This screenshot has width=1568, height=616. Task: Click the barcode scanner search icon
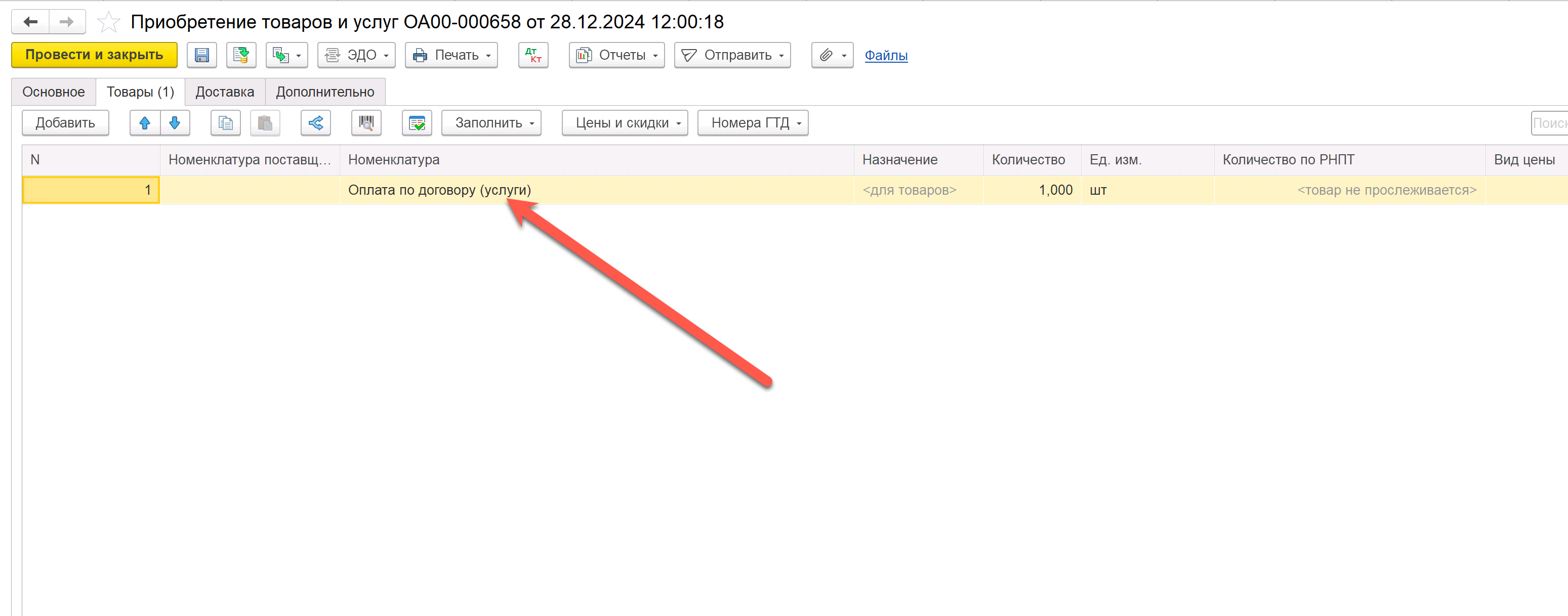coord(366,123)
